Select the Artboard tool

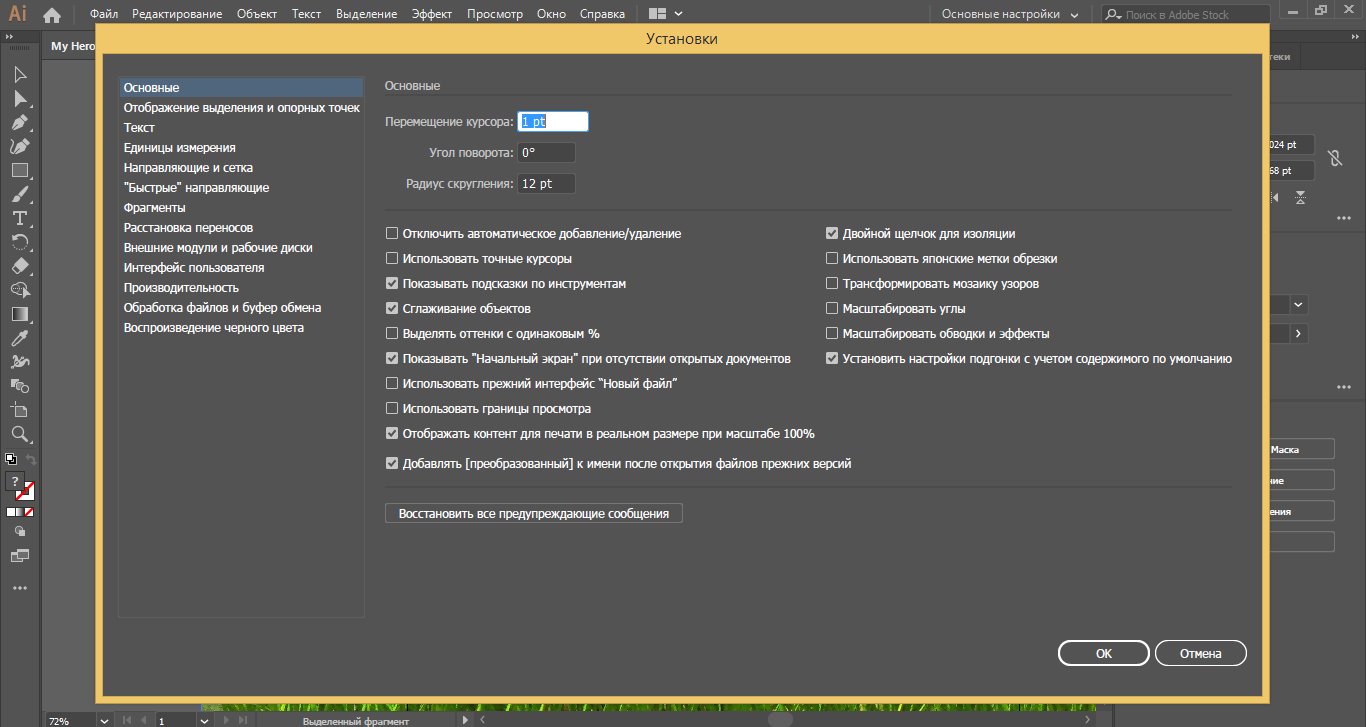[19, 410]
